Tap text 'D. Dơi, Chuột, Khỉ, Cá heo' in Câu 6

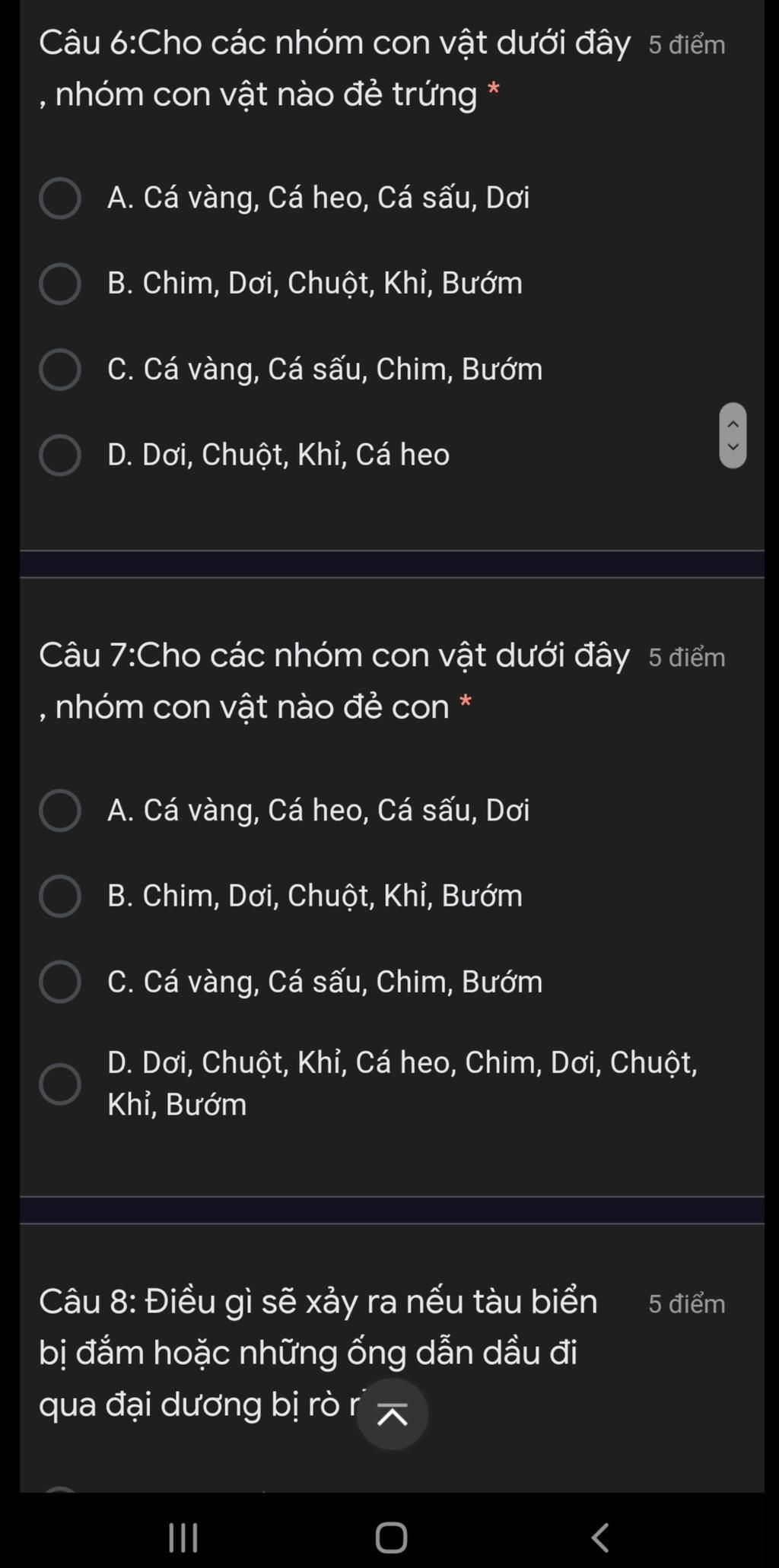pyautogui.click(x=278, y=455)
